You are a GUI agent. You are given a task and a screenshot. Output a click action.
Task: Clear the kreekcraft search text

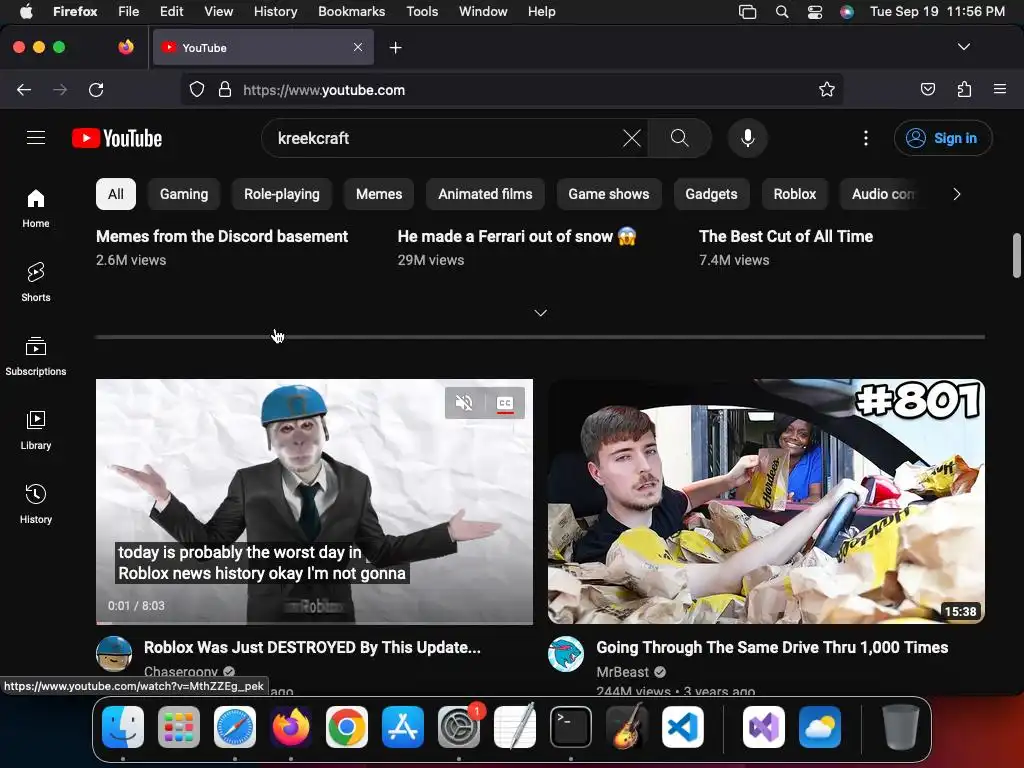632,138
